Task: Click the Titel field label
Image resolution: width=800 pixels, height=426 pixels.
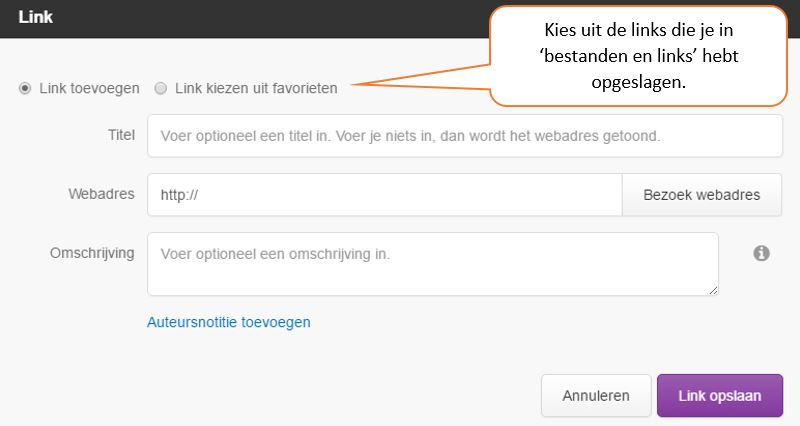Action: point(121,135)
